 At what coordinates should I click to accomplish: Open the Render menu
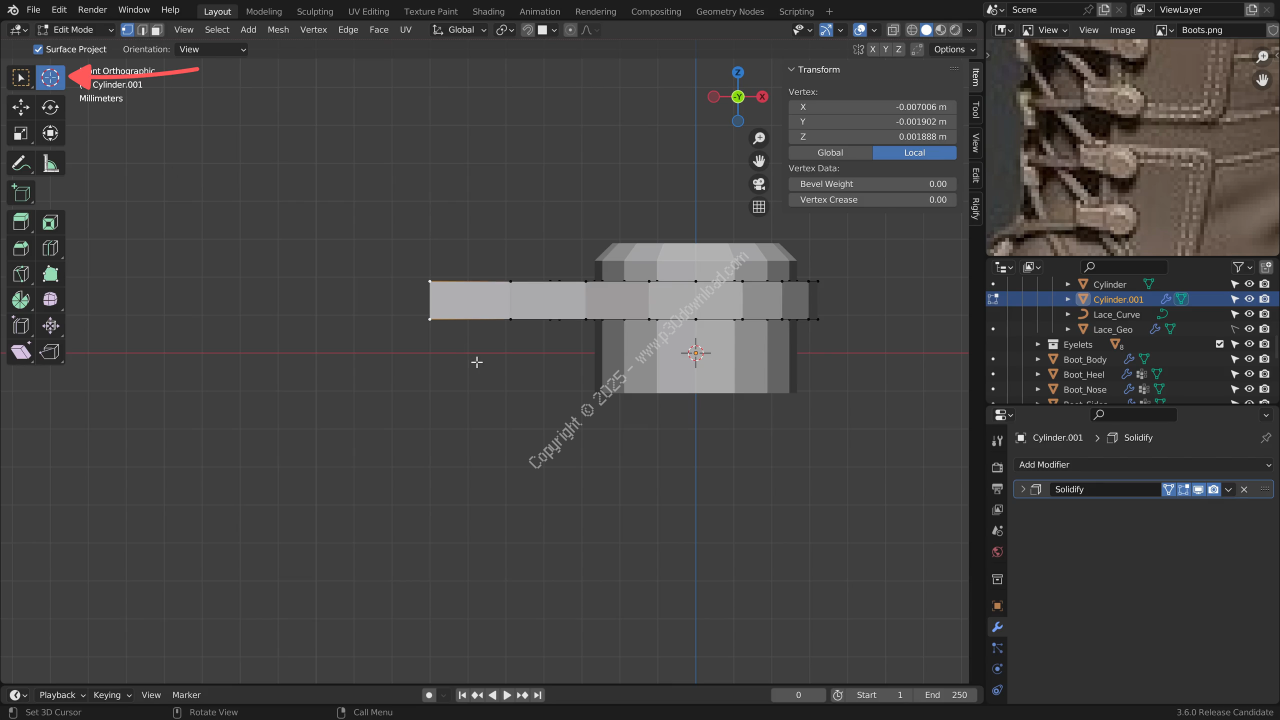pyautogui.click(x=92, y=10)
